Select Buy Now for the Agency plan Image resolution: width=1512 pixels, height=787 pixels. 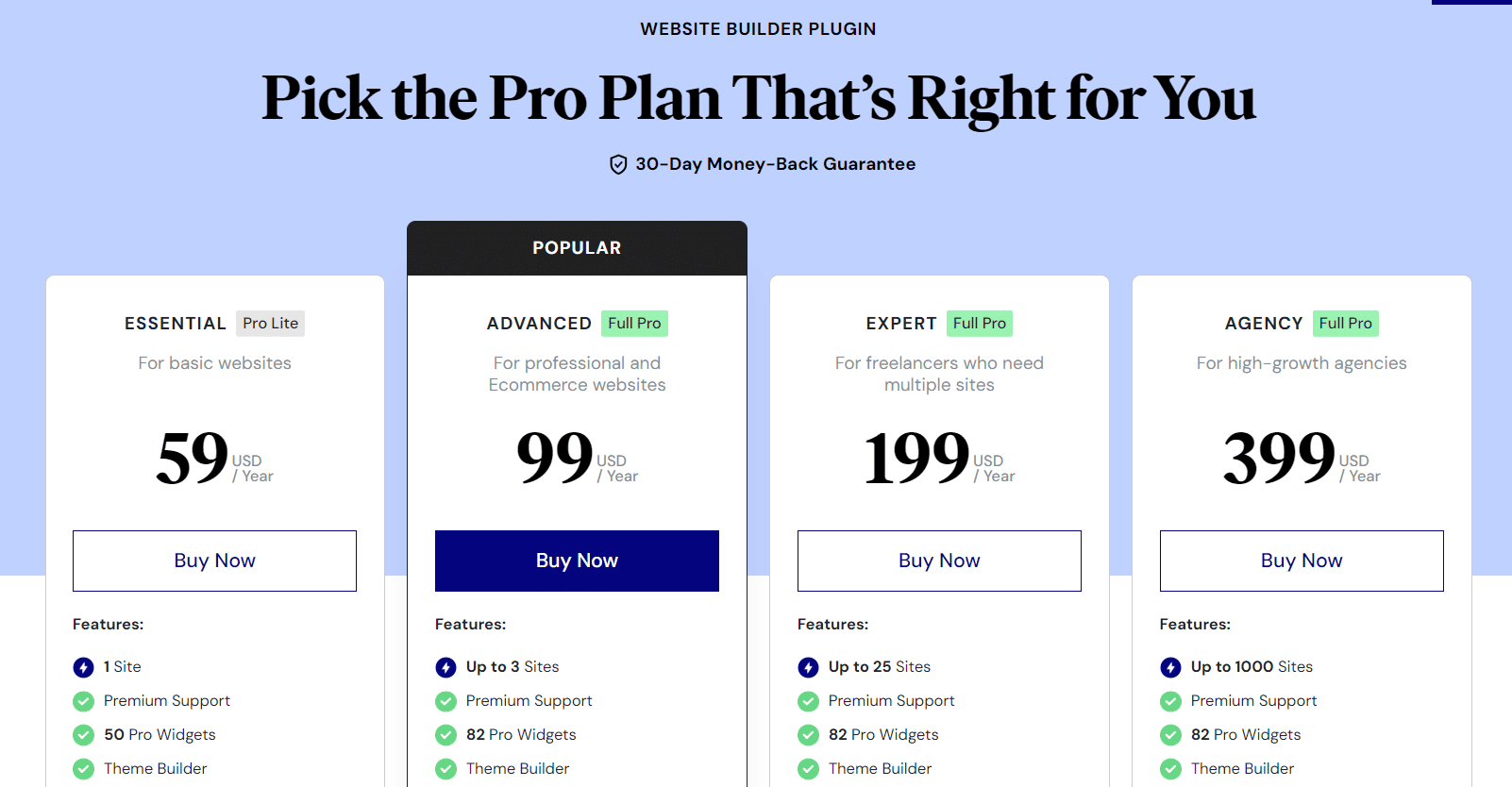(x=1302, y=561)
